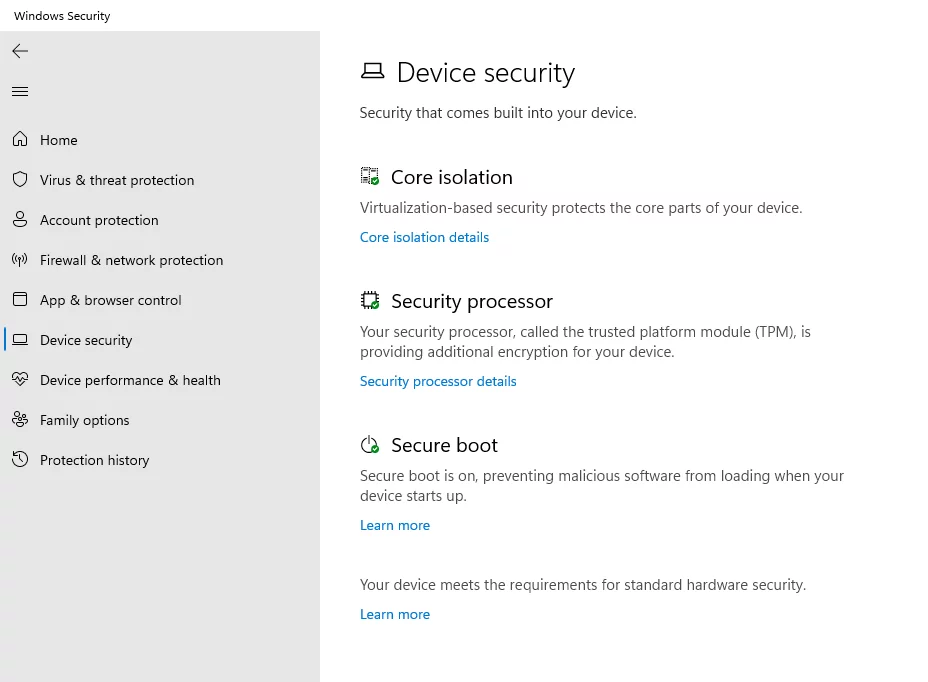The image size is (928, 682).
Task: Click the Account protection person icon
Action: tap(20, 220)
